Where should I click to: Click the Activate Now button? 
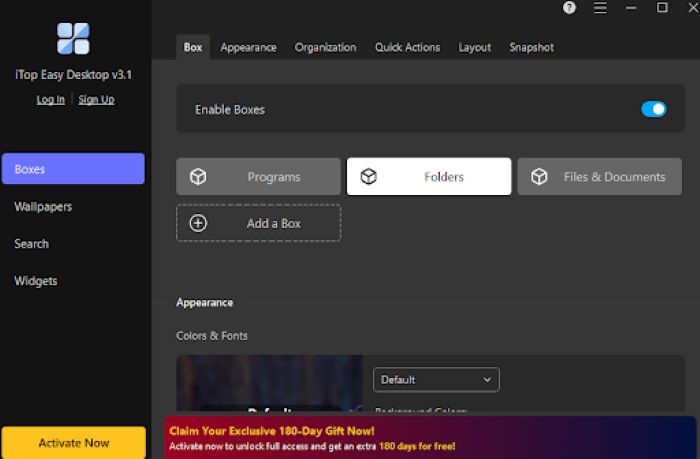point(74,442)
